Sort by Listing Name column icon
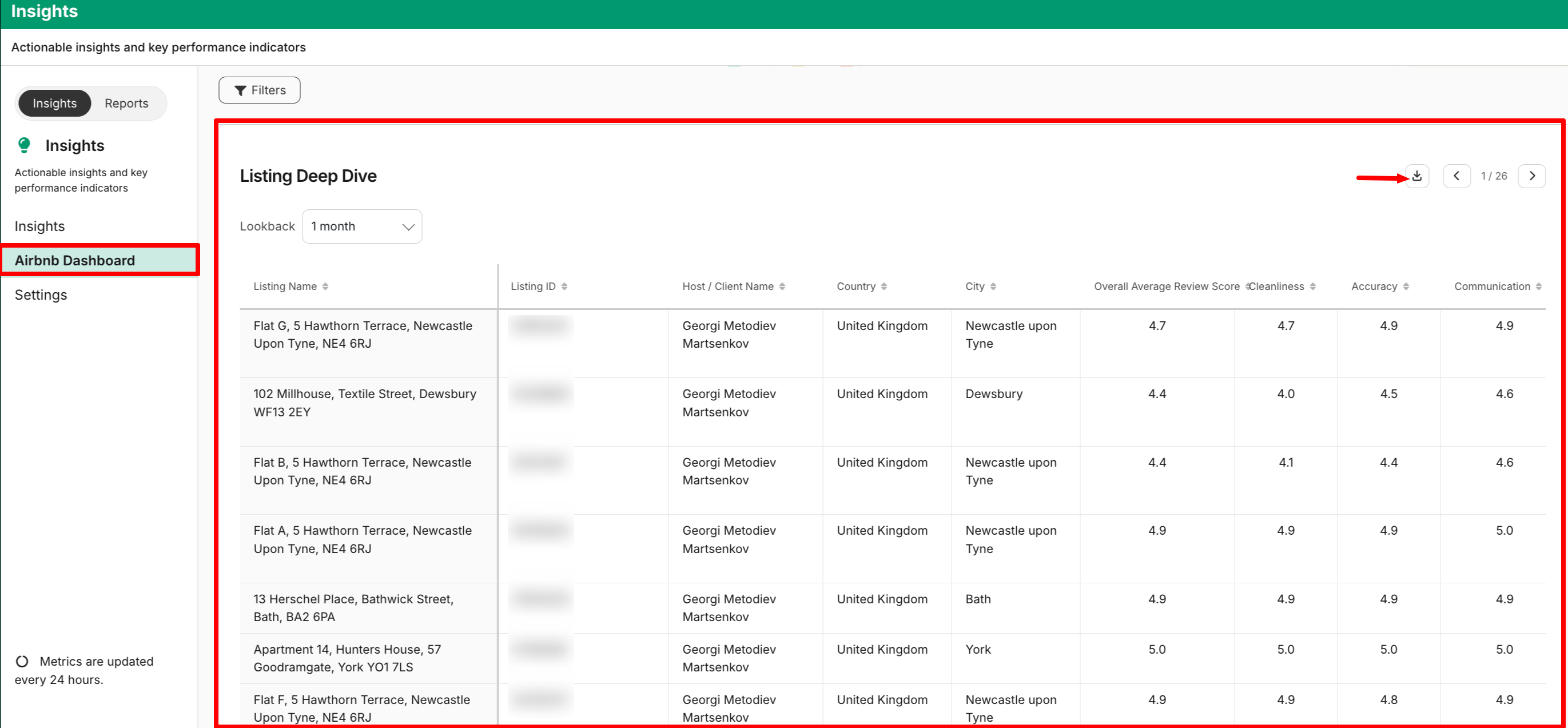 (x=325, y=287)
